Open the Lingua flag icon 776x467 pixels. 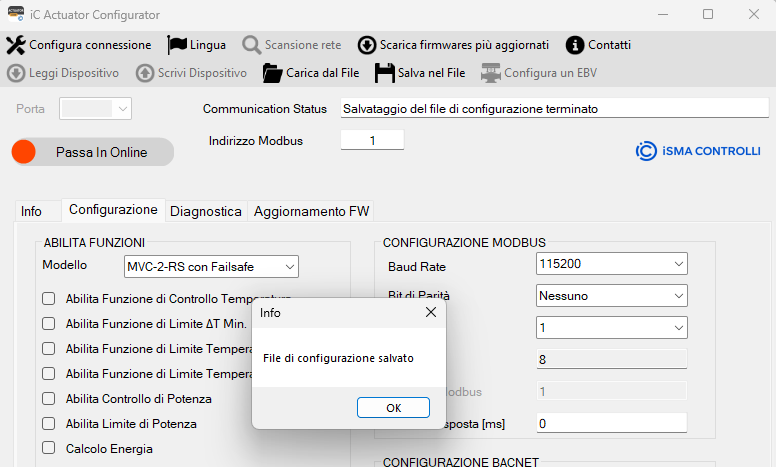pyautogui.click(x=177, y=45)
